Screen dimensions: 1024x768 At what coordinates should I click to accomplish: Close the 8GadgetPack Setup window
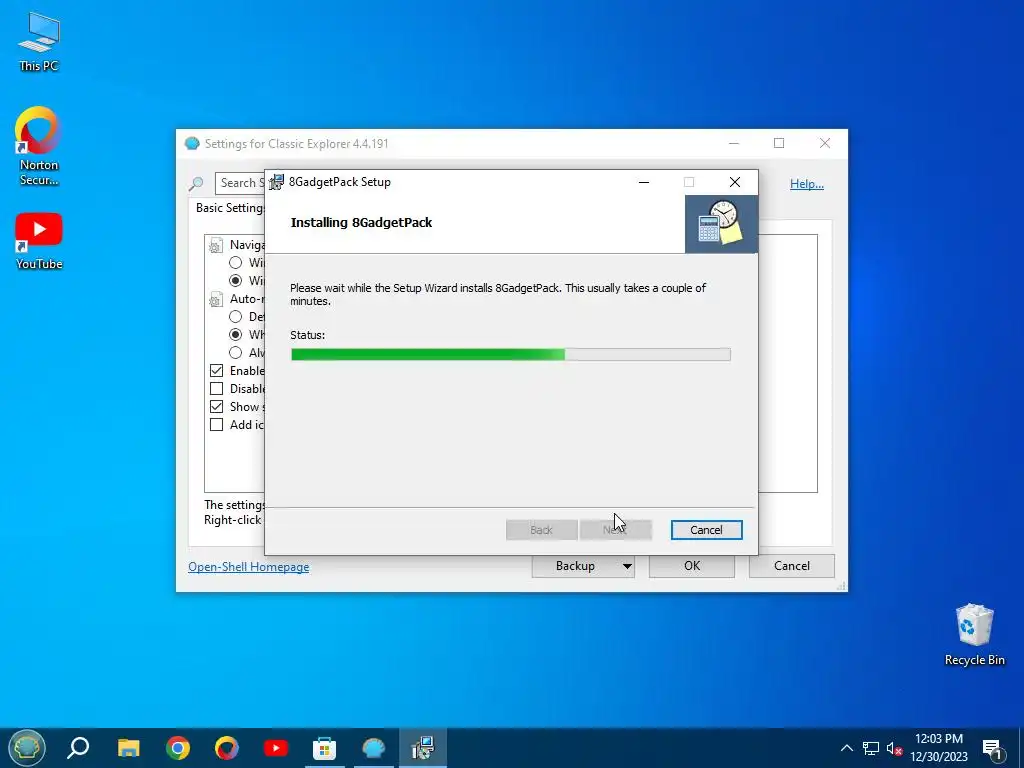click(x=735, y=182)
